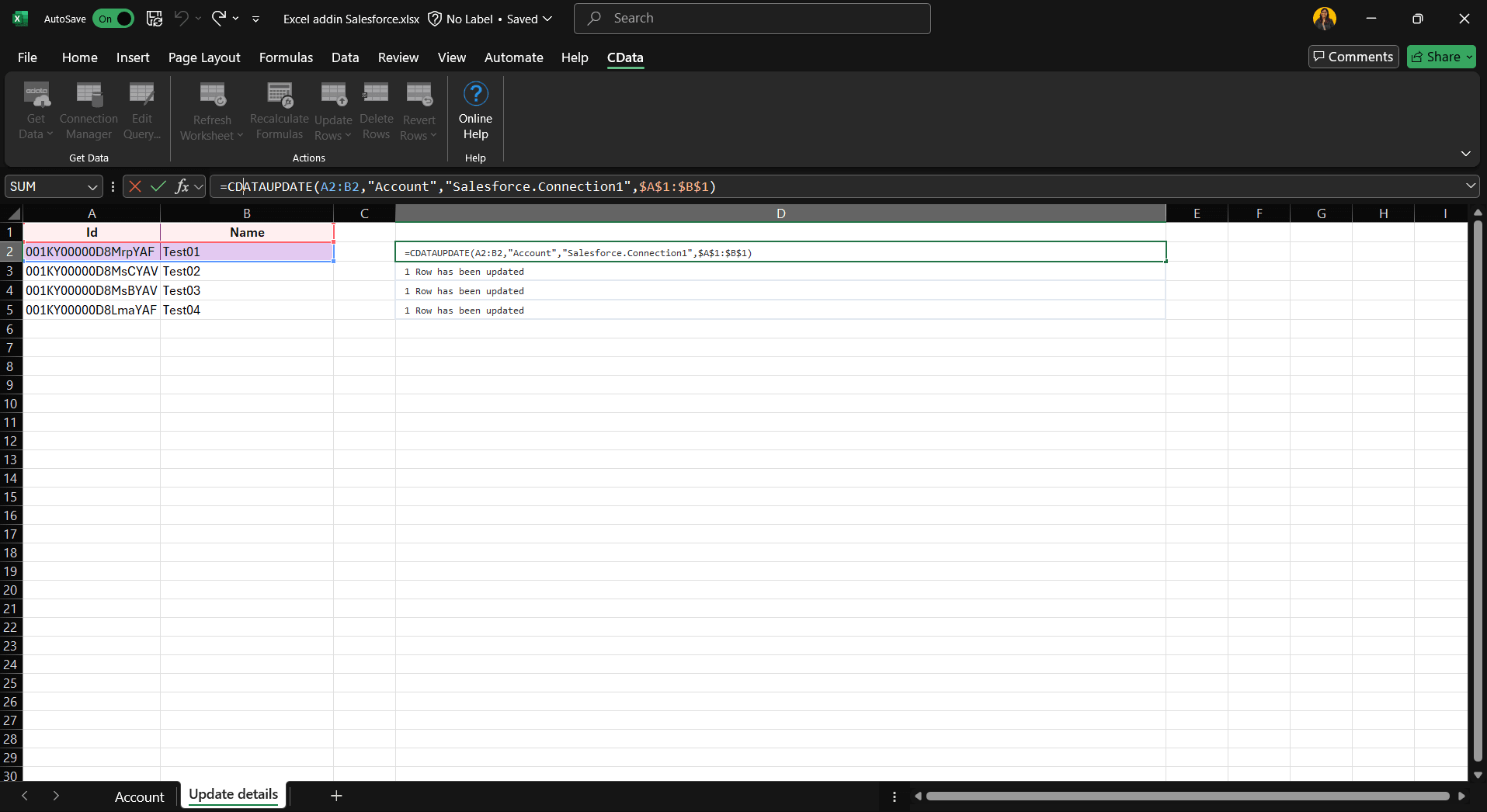
Task: Confirm the formula with the checkmark icon
Action: click(x=158, y=186)
